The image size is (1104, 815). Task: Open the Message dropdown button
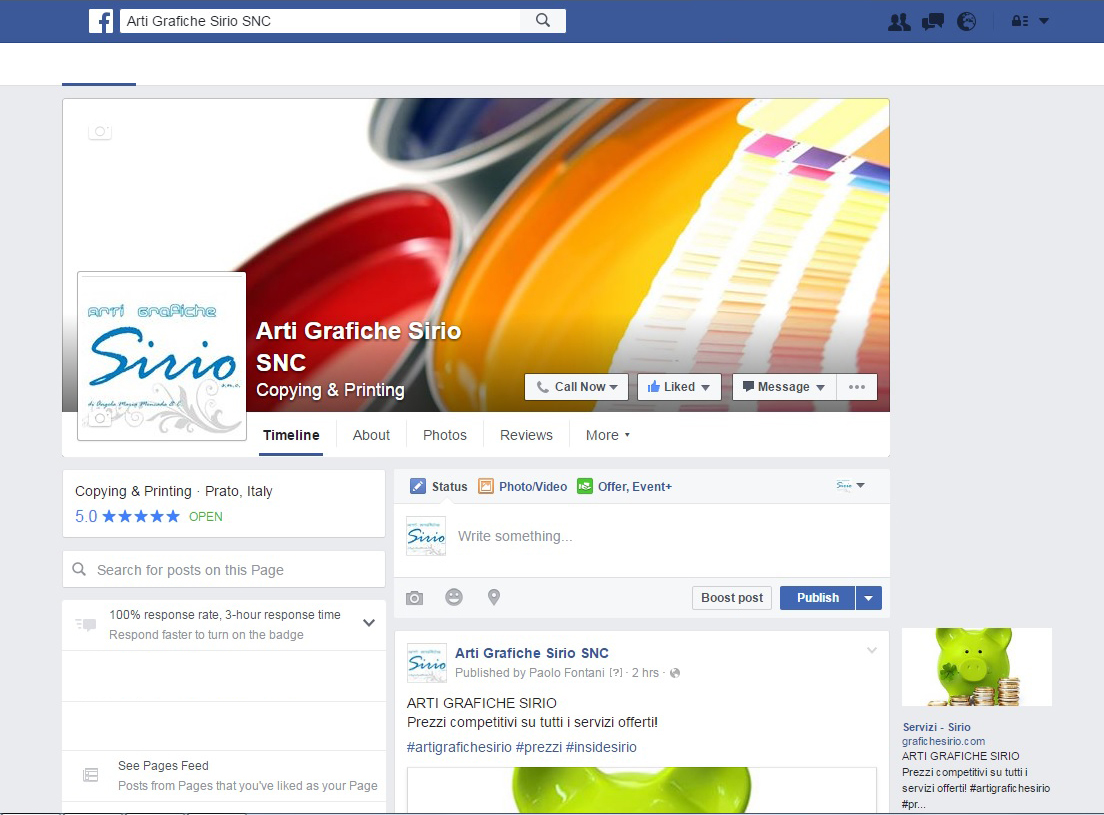pos(783,387)
